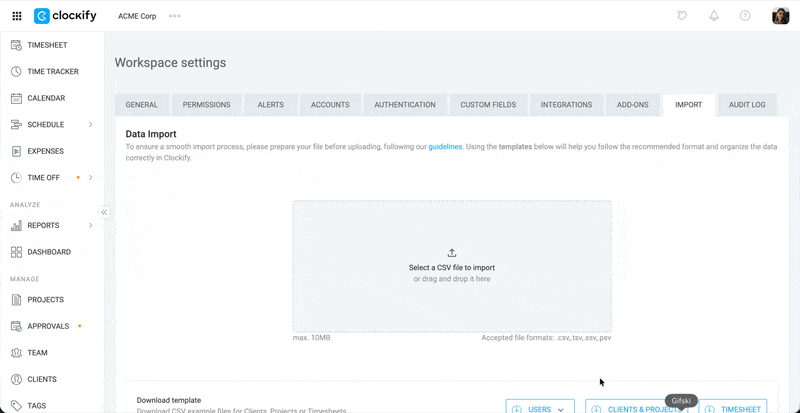Switch to the Audit Log tab
This screenshot has height=413, width=800.
tap(747, 105)
